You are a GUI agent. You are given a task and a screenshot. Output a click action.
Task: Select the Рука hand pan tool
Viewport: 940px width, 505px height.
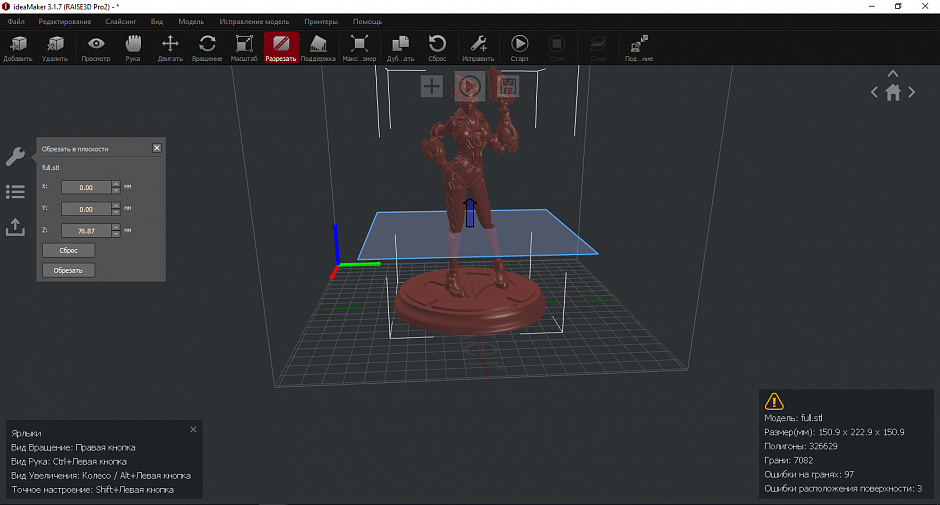tap(133, 48)
